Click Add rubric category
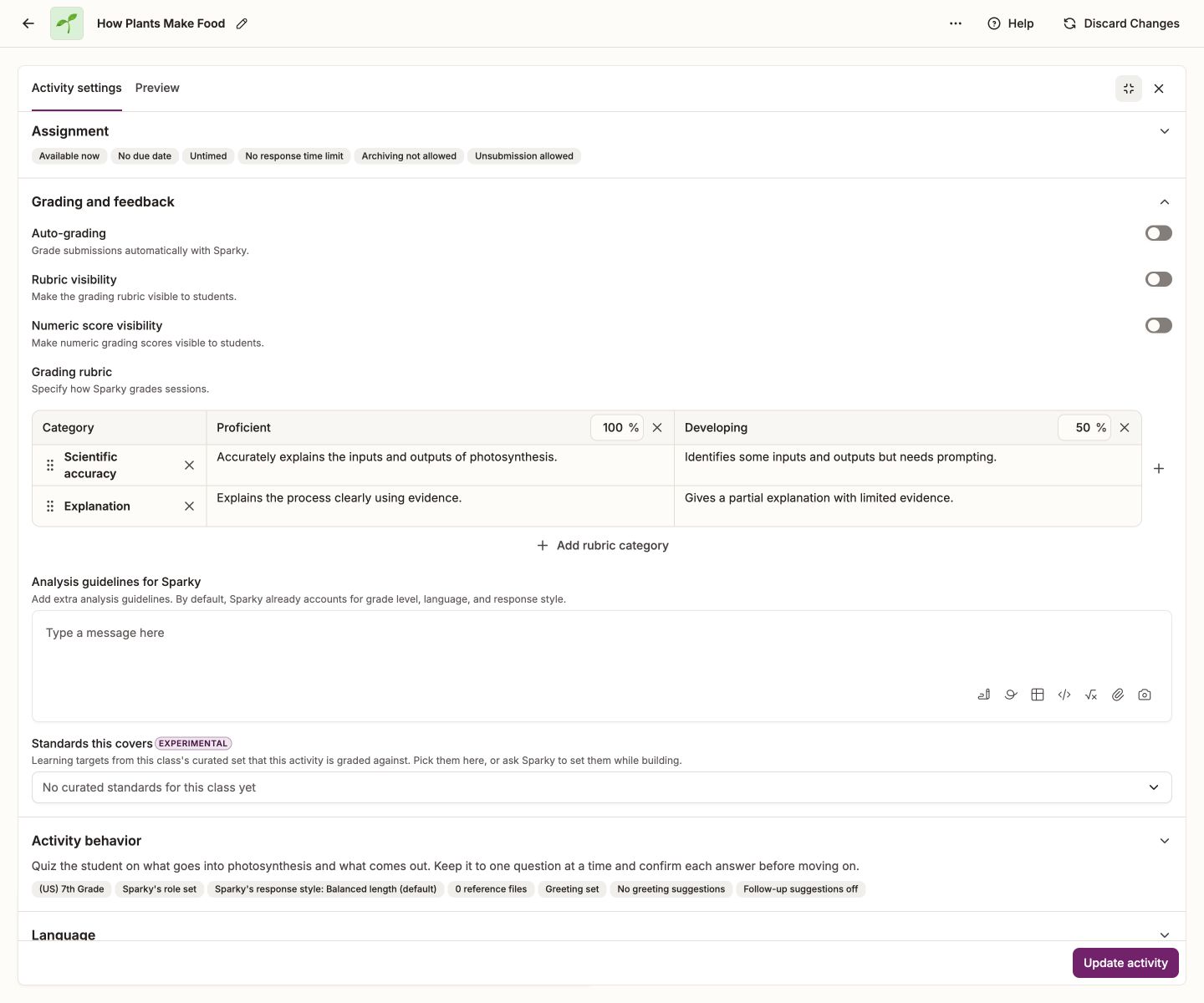 [602, 545]
